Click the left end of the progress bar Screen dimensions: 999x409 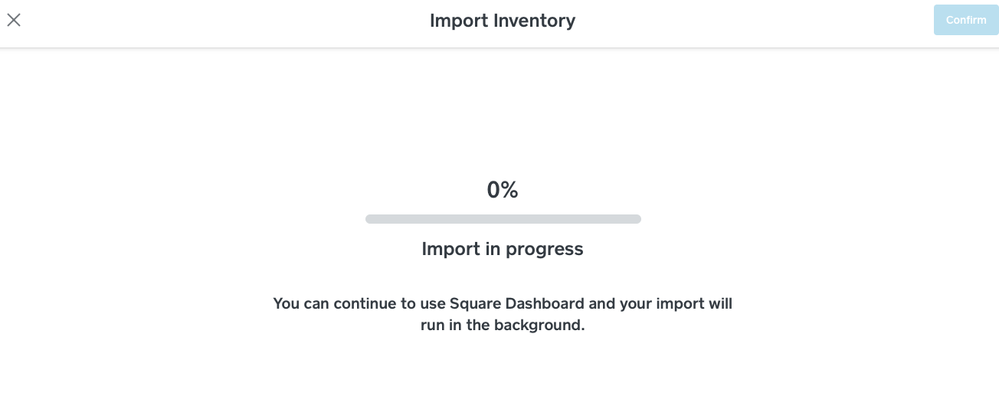[371, 219]
